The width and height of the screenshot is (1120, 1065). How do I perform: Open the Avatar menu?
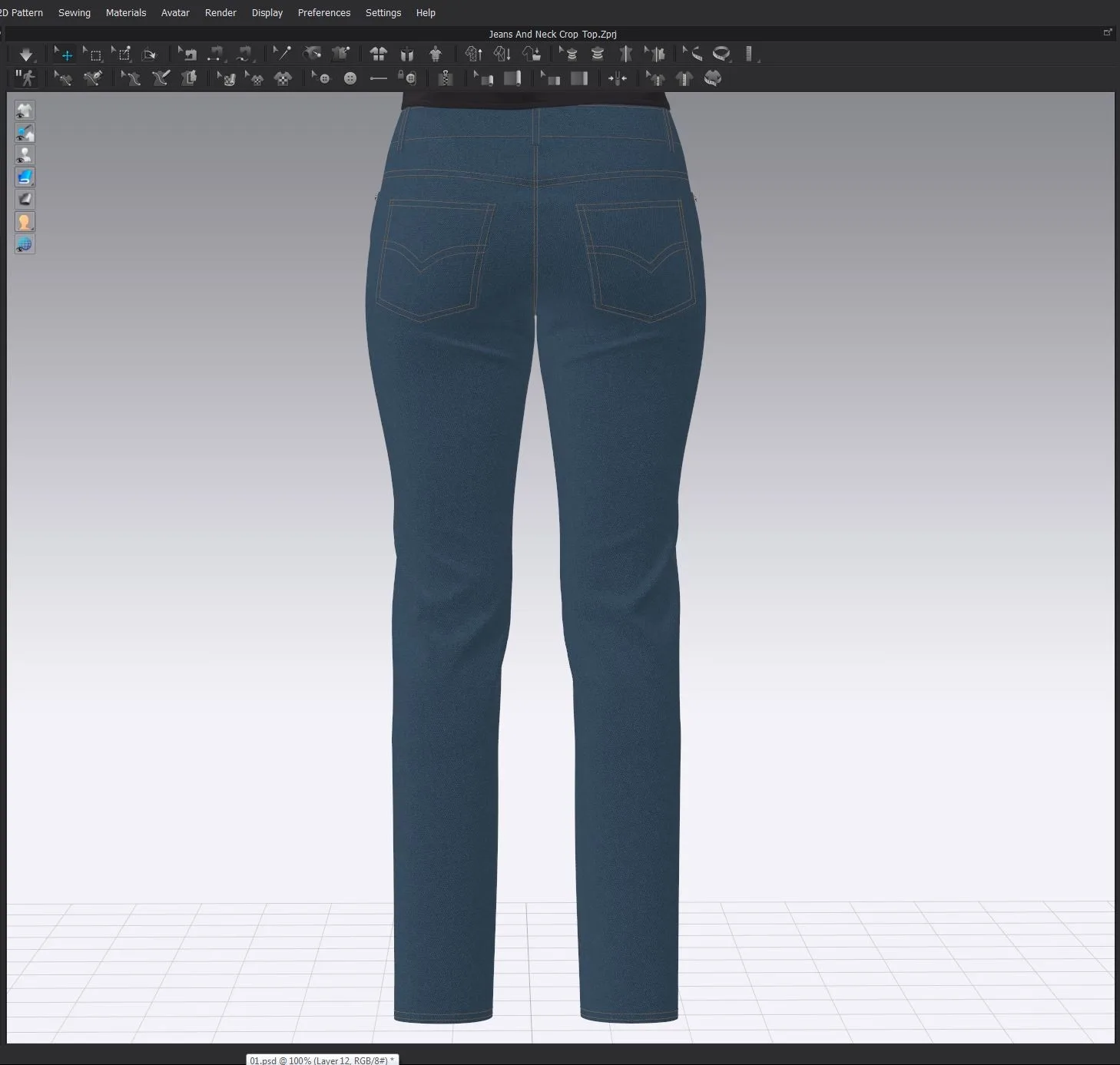(x=175, y=13)
